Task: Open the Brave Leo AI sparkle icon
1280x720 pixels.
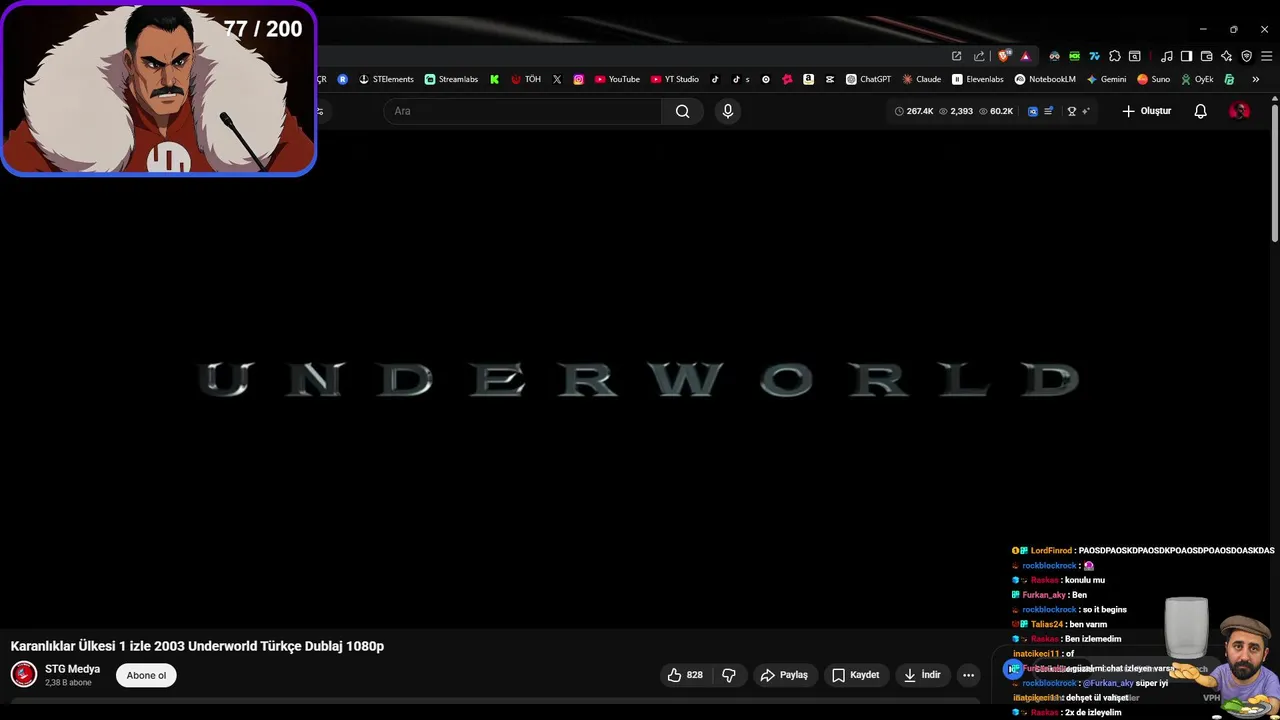Action: pos(1226,56)
